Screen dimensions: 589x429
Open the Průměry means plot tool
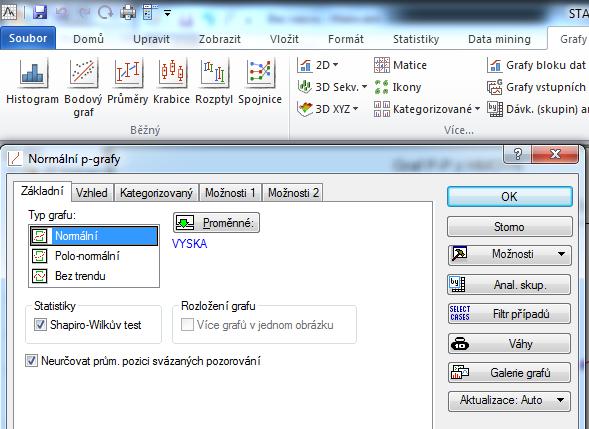[x=127, y=82]
